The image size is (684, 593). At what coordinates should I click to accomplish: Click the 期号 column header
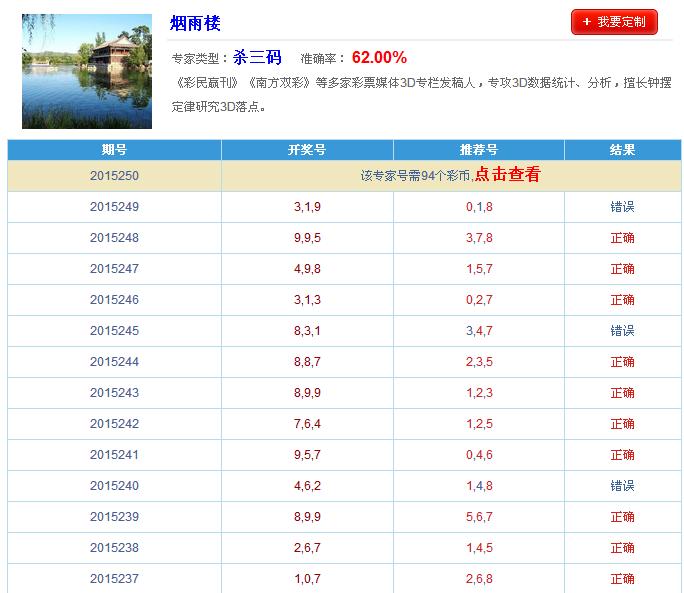pyautogui.click(x=114, y=150)
